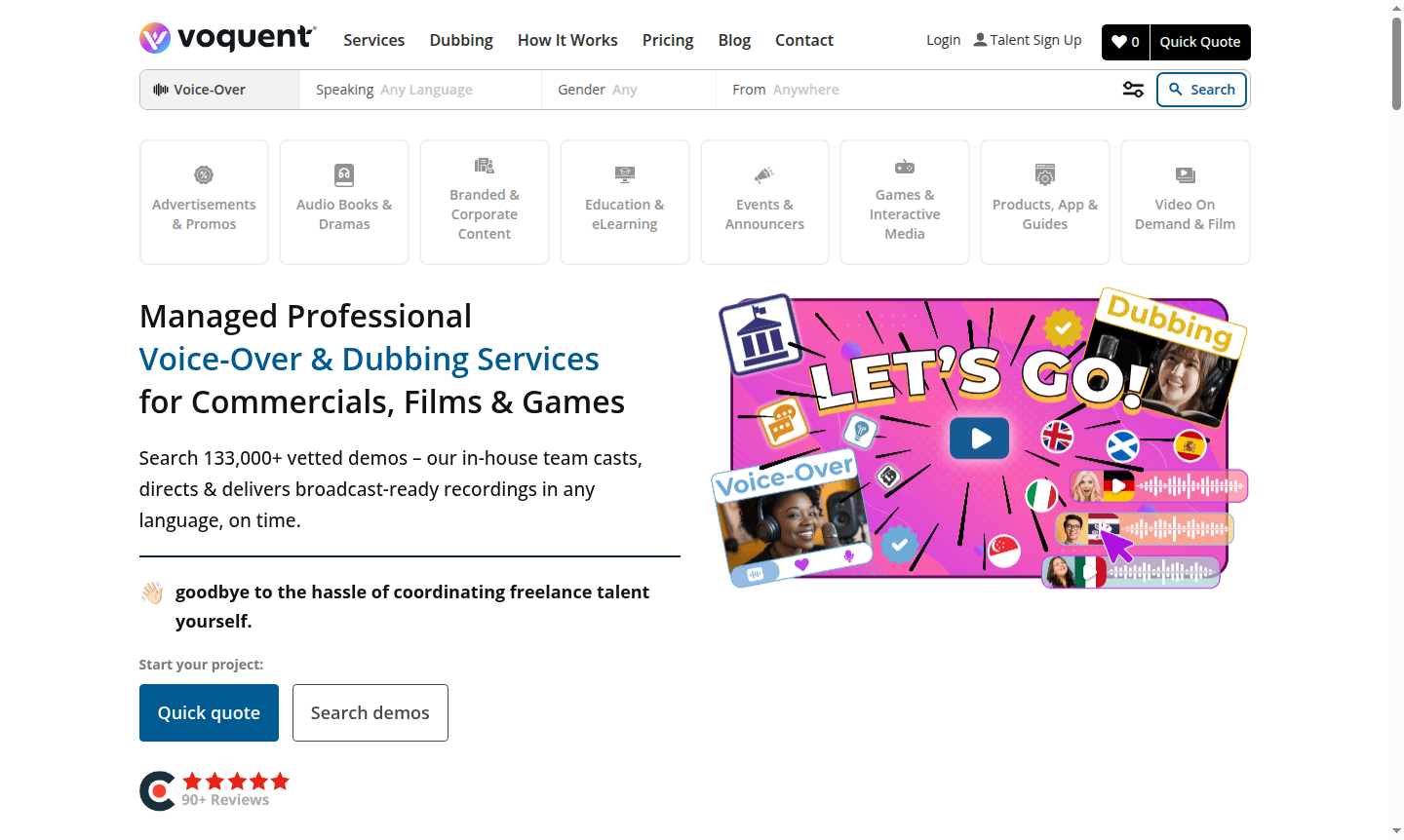Open the favorites heart counter
This screenshot has height=840, width=1404.
1125,42
